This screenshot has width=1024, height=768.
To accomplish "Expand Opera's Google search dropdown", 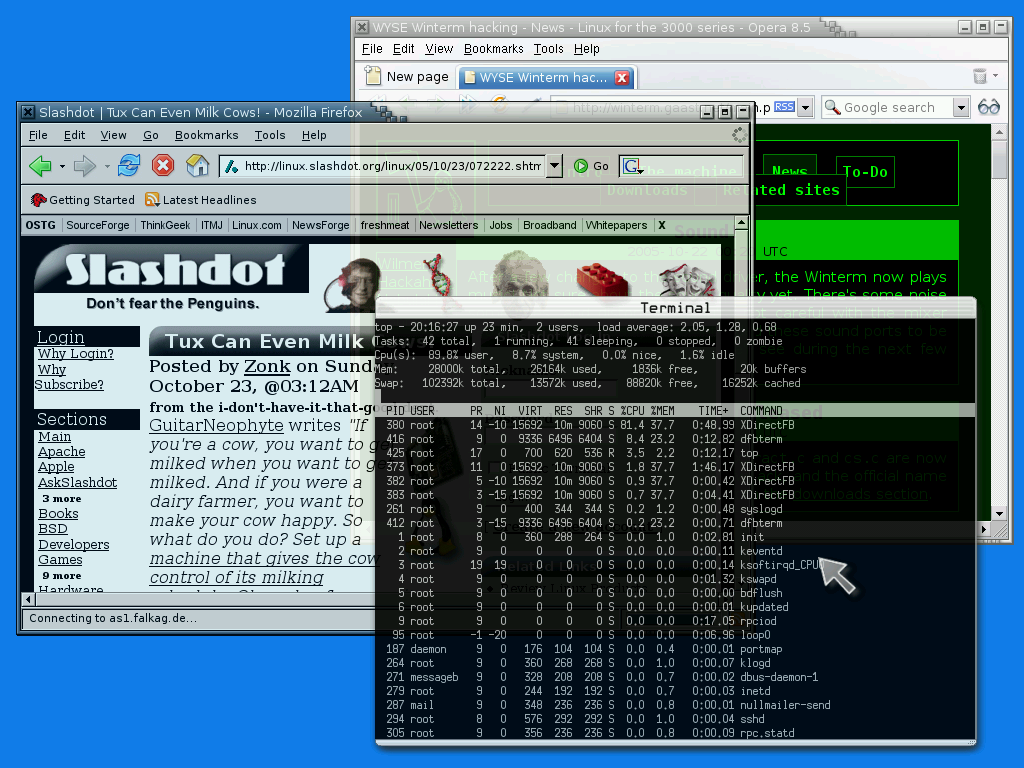I will point(961,107).
